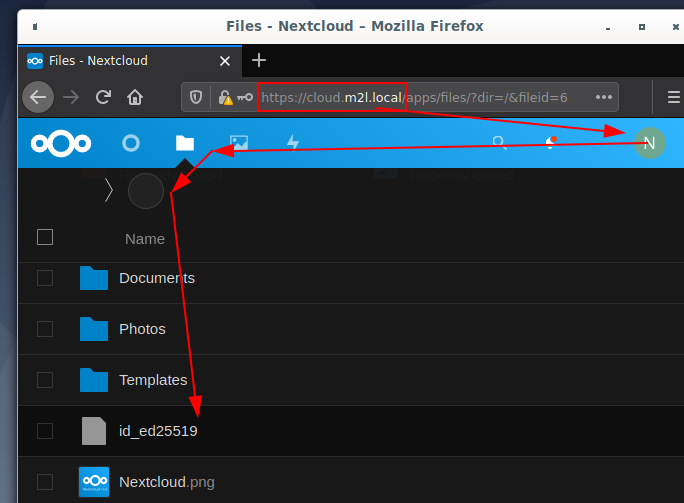Open window menu icon in title bar
The image size is (684, 503).
point(35,27)
